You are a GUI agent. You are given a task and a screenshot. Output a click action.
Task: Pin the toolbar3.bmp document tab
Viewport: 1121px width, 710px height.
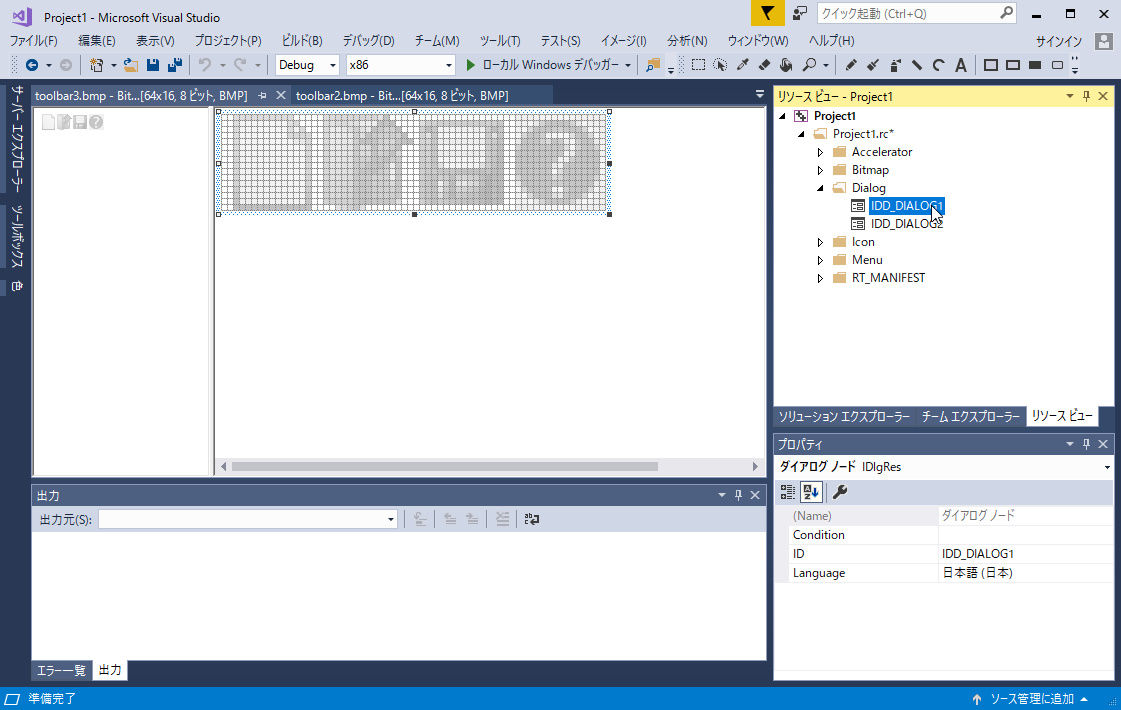pos(262,95)
